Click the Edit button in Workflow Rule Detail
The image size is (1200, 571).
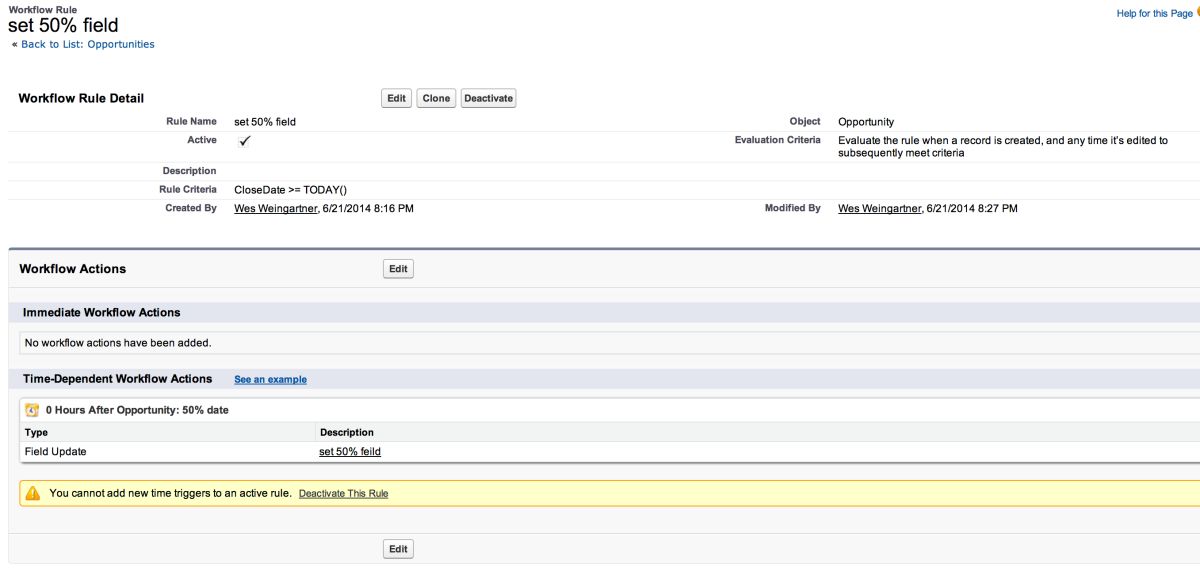(397, 98)
